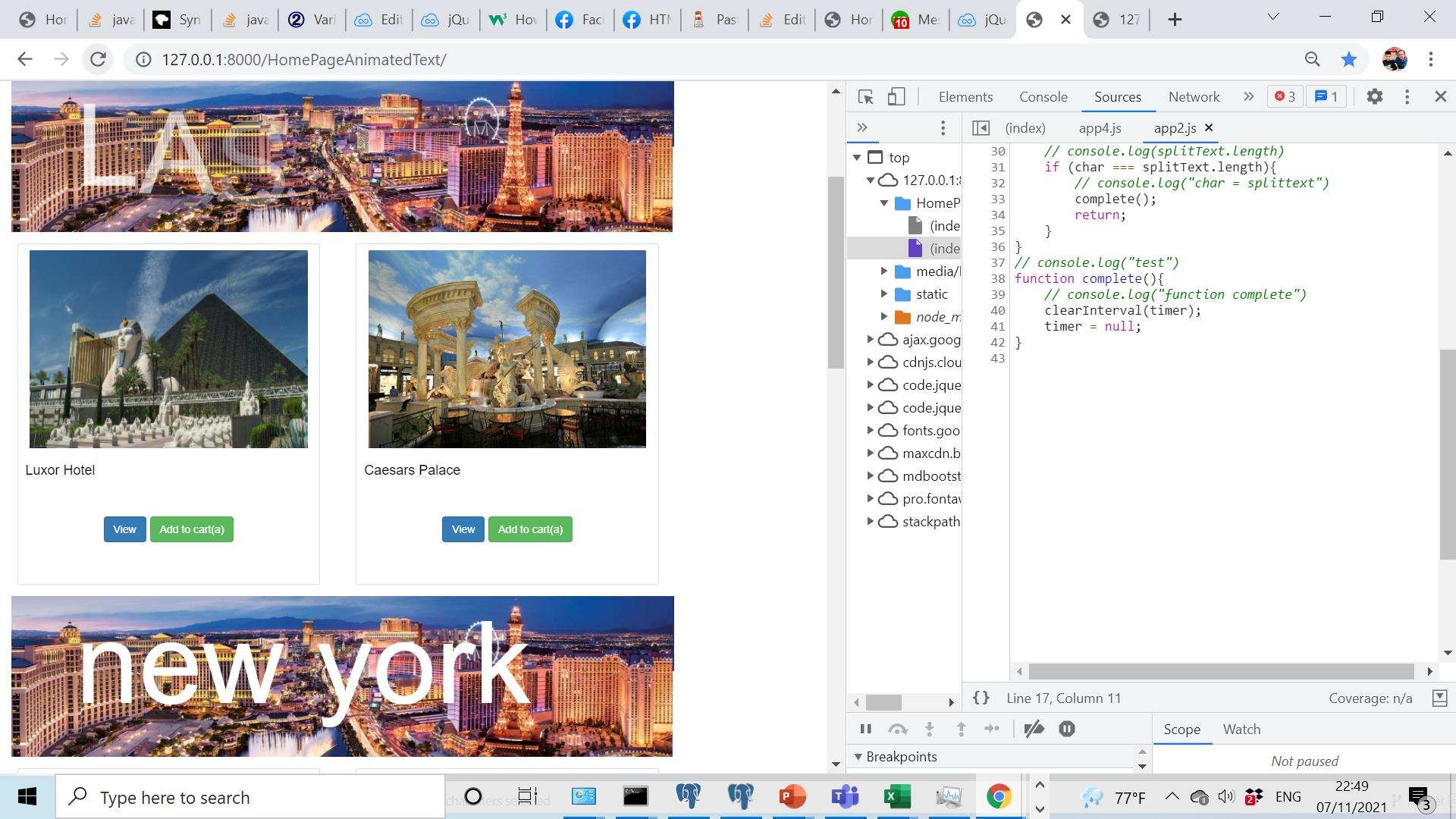
Task: Click the pause on exceptions icon
Action: (x=1067, y=729)
